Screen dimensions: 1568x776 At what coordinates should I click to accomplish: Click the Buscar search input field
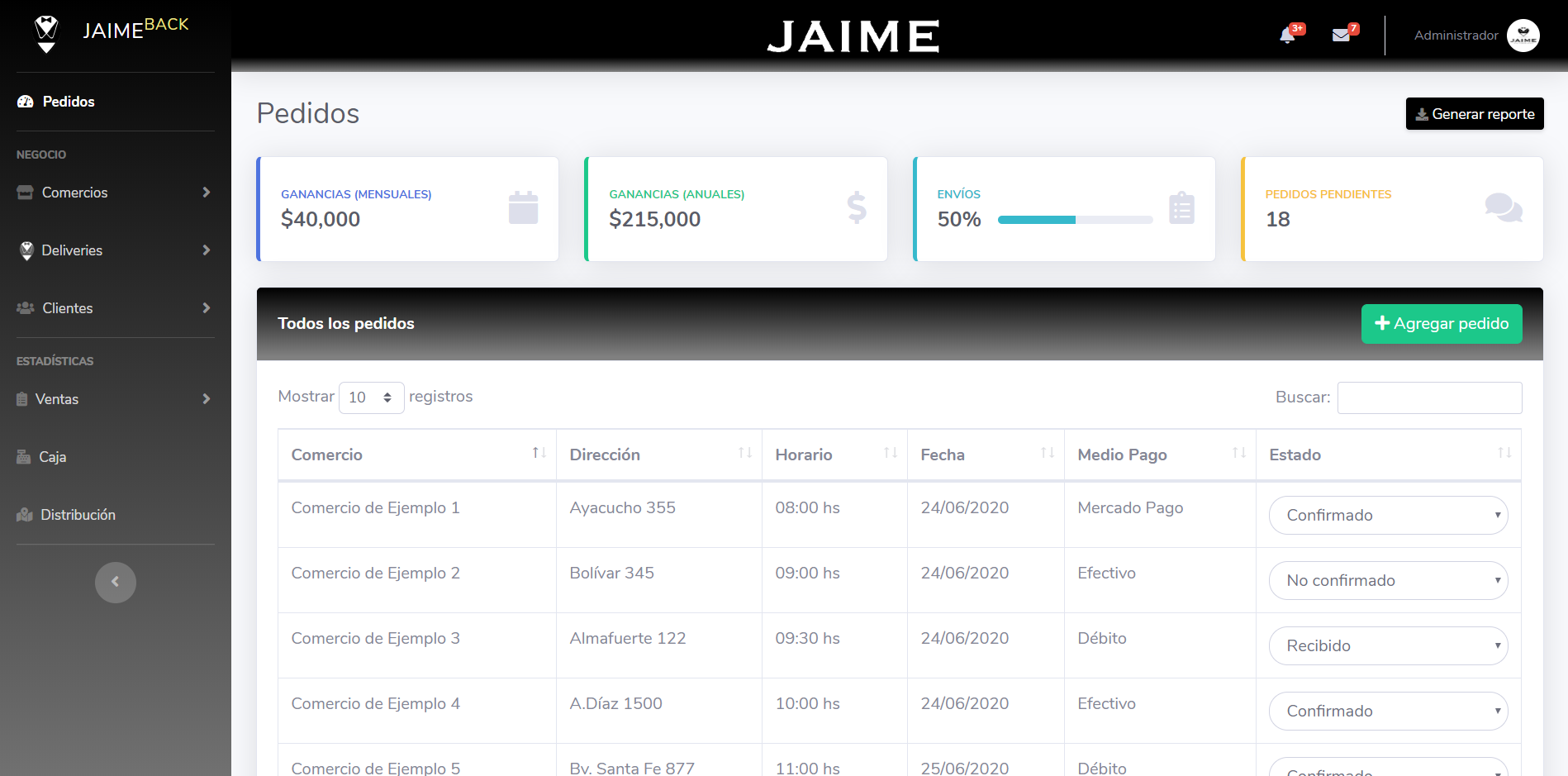(1429, 398)
